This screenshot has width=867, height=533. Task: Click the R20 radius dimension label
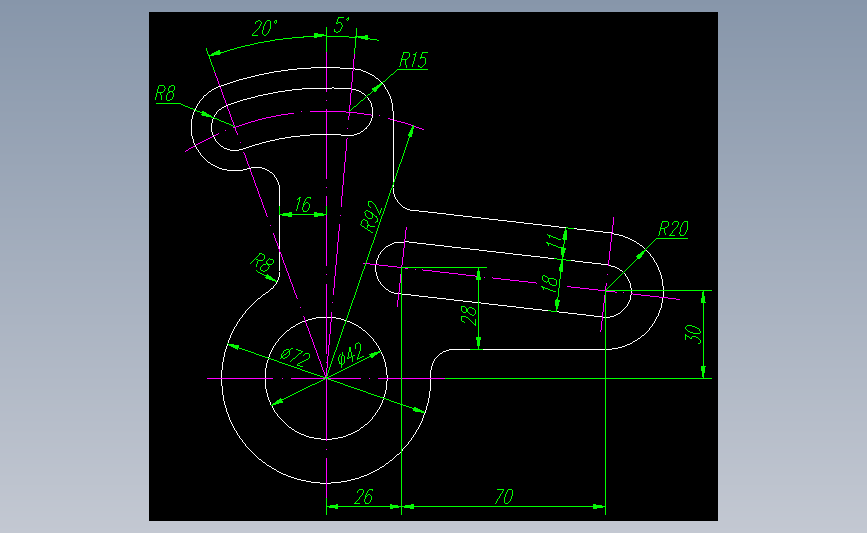click(x=673, y=229)
